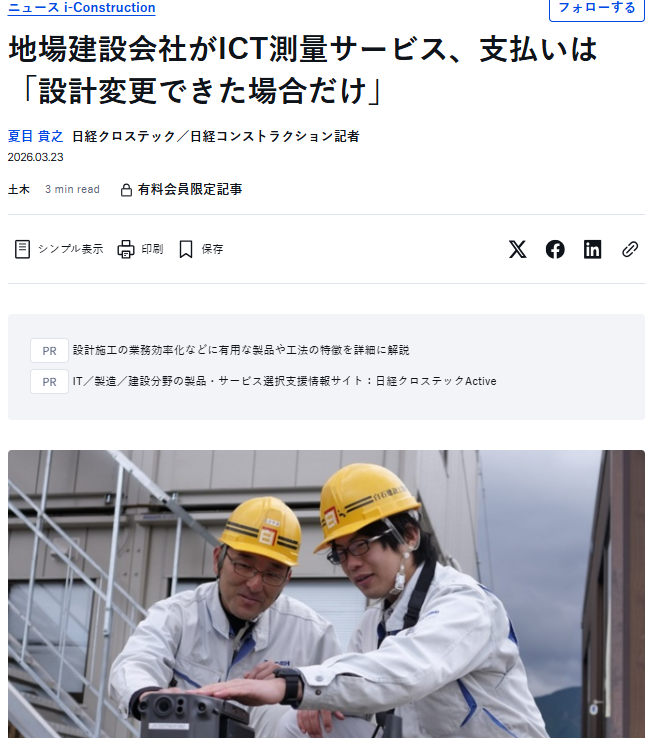Click the 土木 category tag
The height and width of the screenshot is (738, 655).
click(x=19, y=189)
